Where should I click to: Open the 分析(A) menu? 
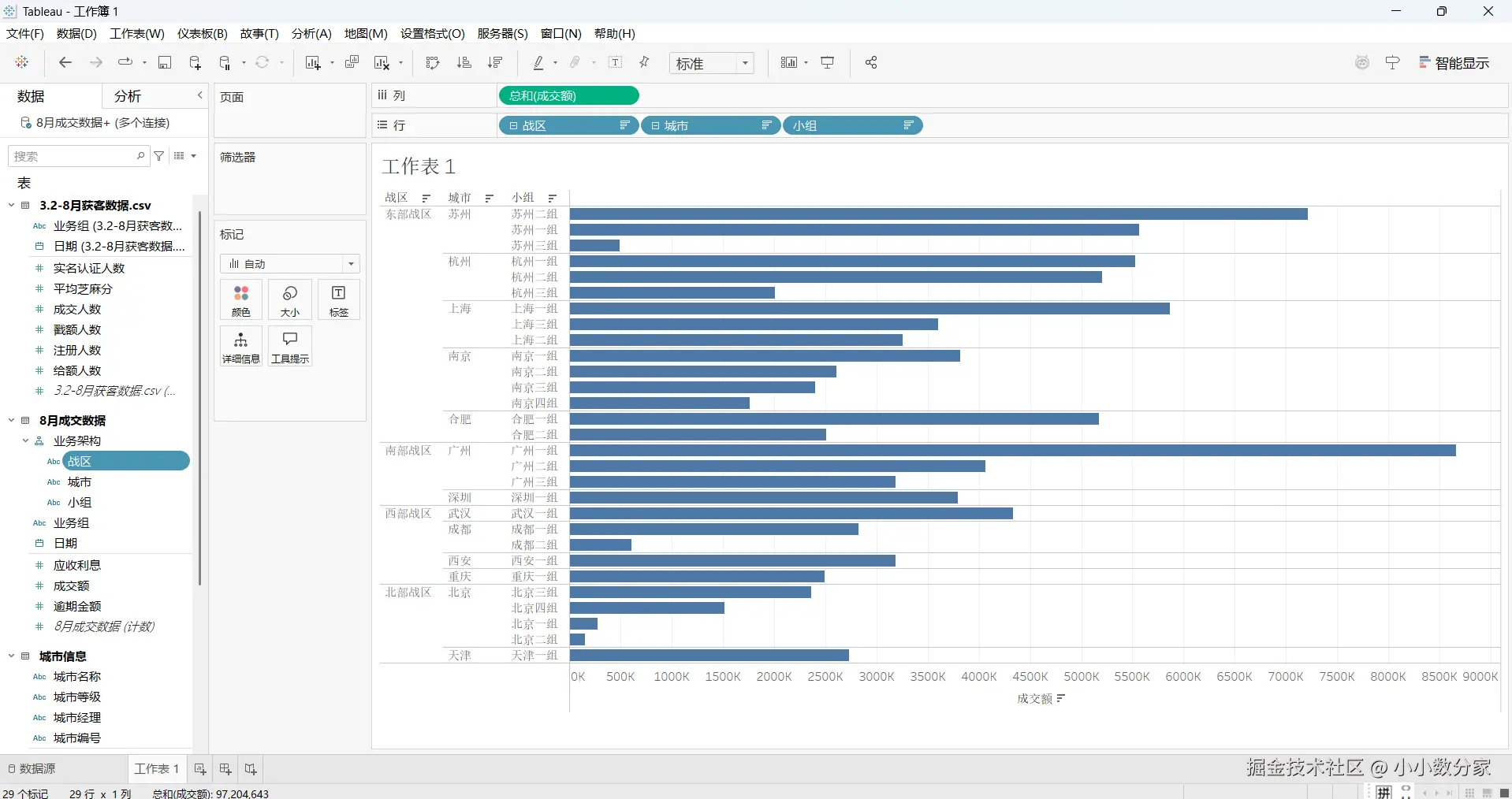[311, 34]
